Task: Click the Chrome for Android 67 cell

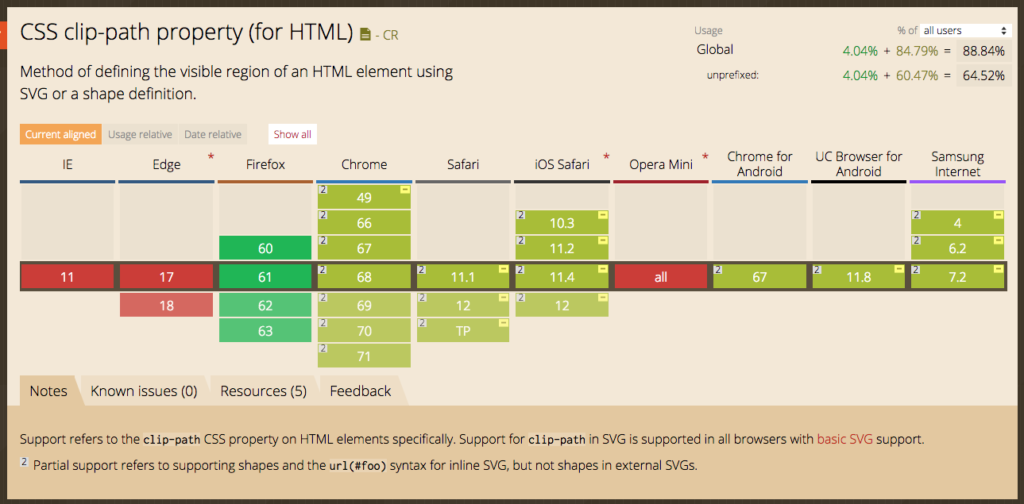Action: (x=760, y=277)
